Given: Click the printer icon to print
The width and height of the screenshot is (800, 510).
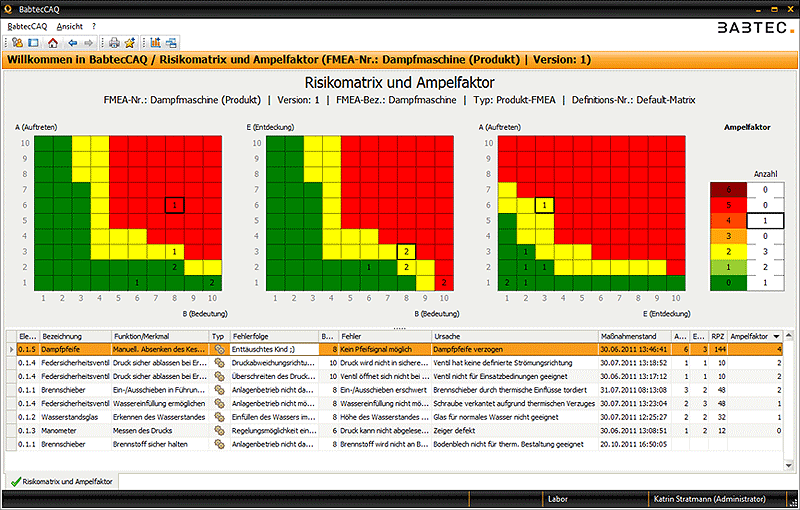Looking at the screenshot, I should tap(114, 43).
